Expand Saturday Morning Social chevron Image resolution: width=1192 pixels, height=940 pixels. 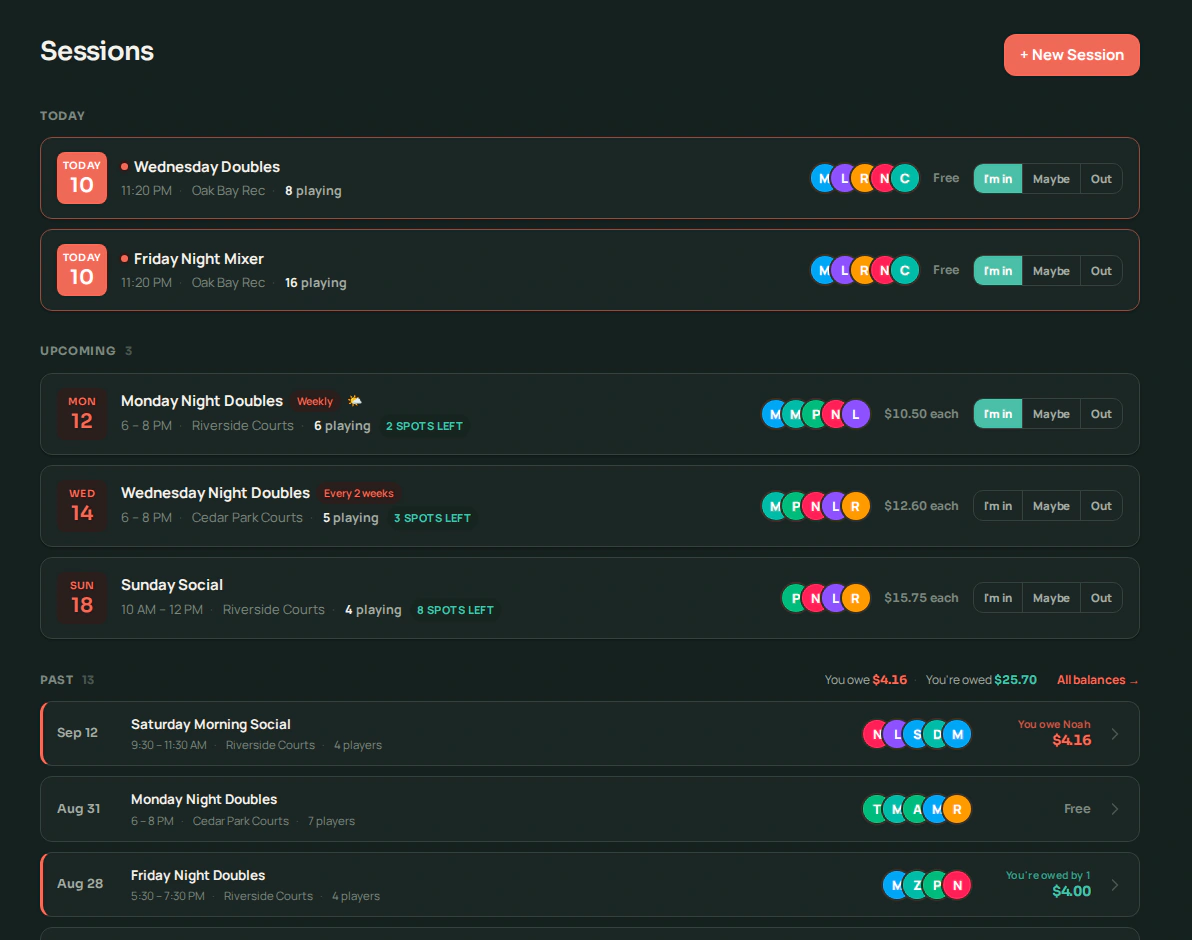point(1114,733)
